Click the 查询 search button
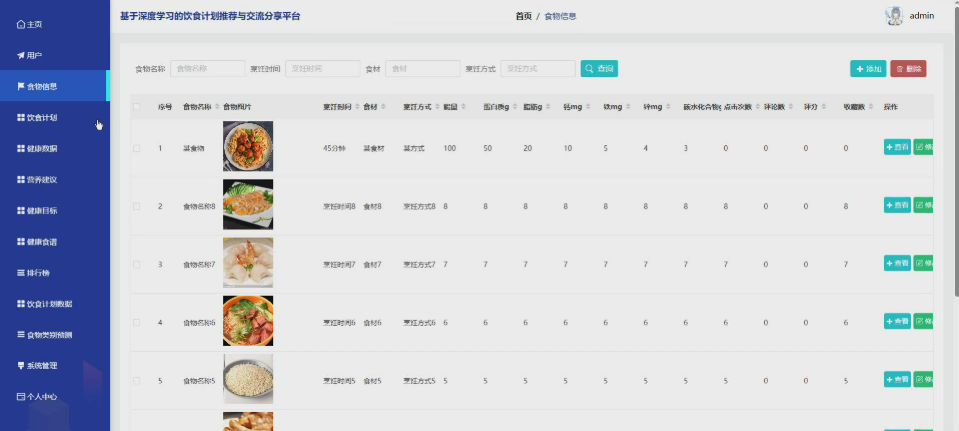The width and height of the screenshot is (959, 431). coord(599,68)
